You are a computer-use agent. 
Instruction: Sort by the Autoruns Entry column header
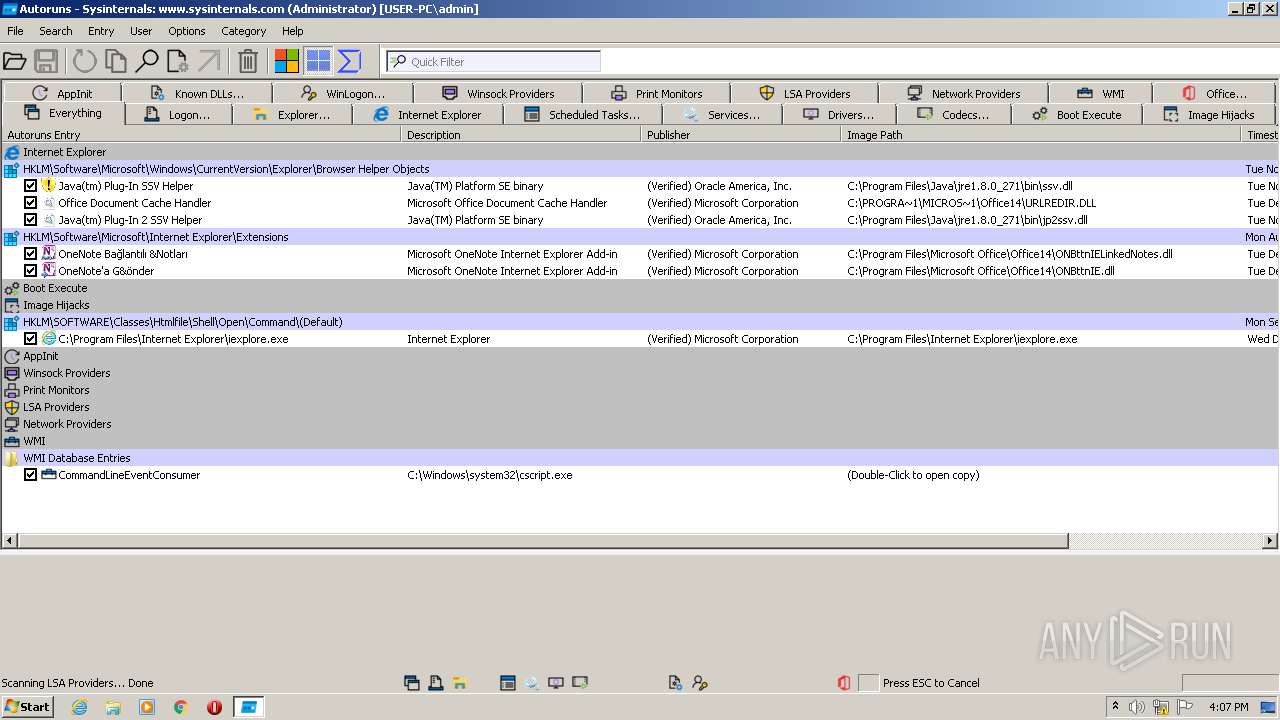201,135
